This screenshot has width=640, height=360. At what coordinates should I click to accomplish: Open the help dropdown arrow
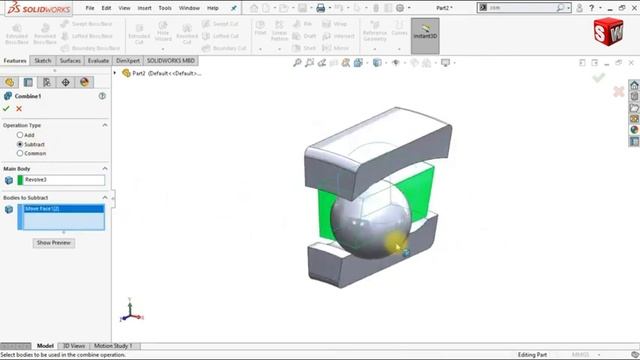coord(600,8)
